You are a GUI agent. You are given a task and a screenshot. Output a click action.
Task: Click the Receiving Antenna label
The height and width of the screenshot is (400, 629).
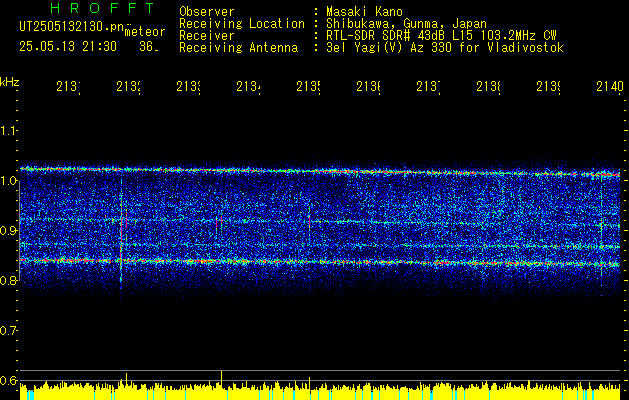point(238,48)
